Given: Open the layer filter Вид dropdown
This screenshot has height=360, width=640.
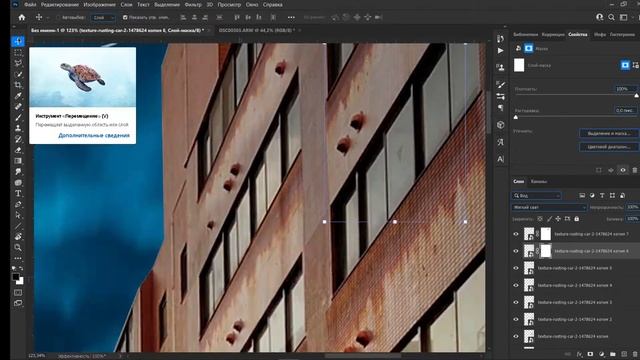Looking at the screenshot, I should pyautogui.click(x=536, y=196).
